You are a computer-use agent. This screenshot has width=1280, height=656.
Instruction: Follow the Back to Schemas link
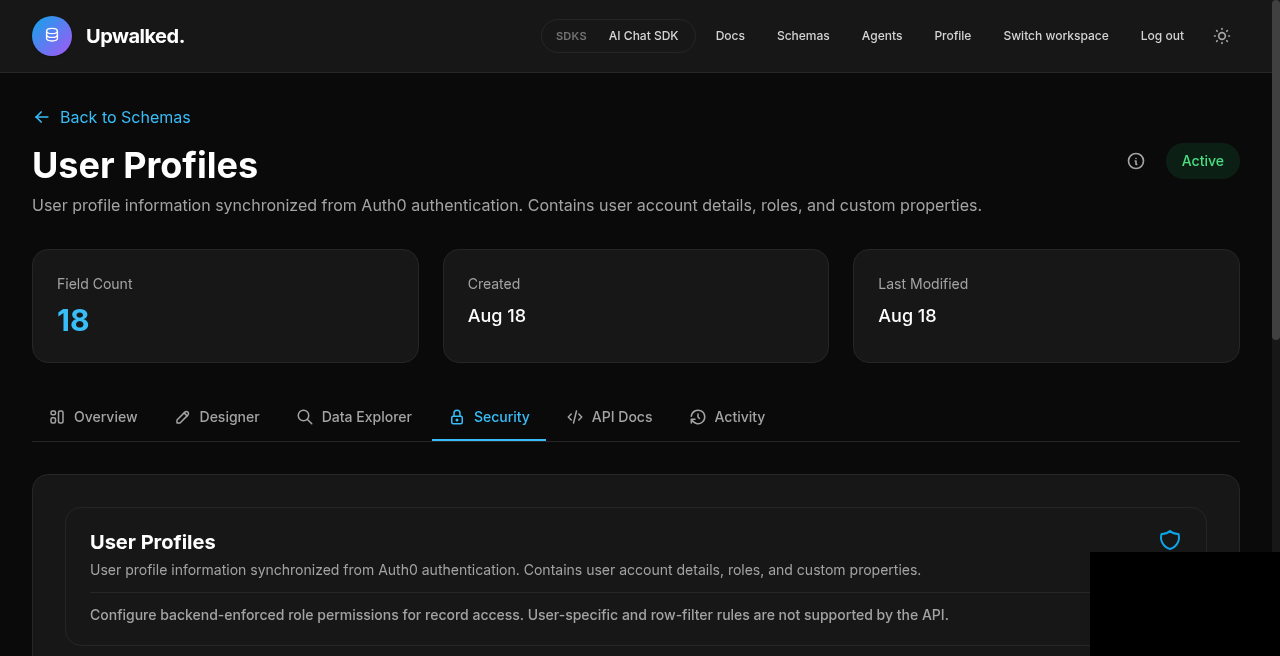[112, 117]
